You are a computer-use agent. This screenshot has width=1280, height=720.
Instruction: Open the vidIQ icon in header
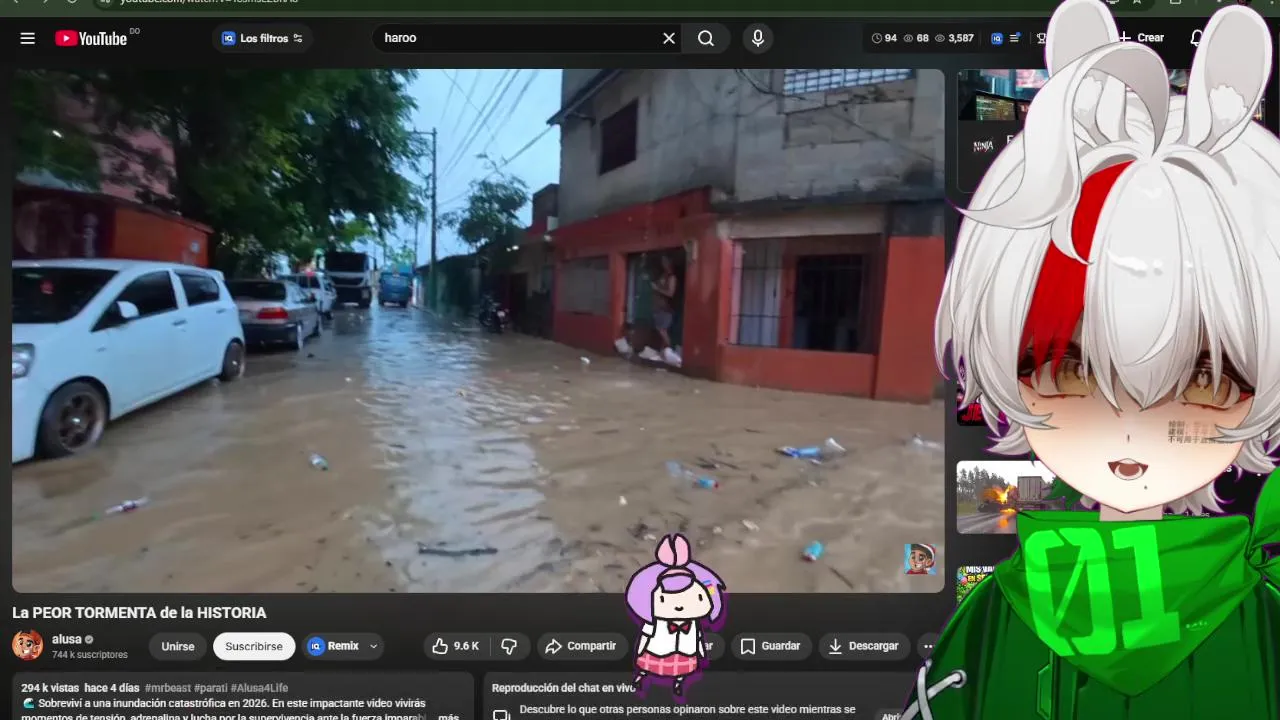997,38
